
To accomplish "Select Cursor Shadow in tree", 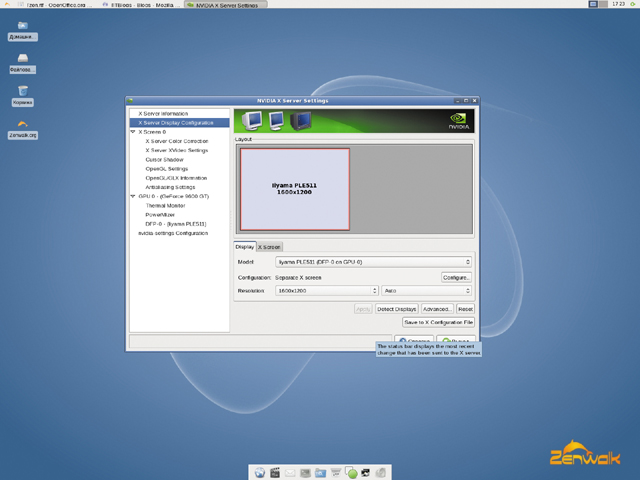I will point(164,160).
